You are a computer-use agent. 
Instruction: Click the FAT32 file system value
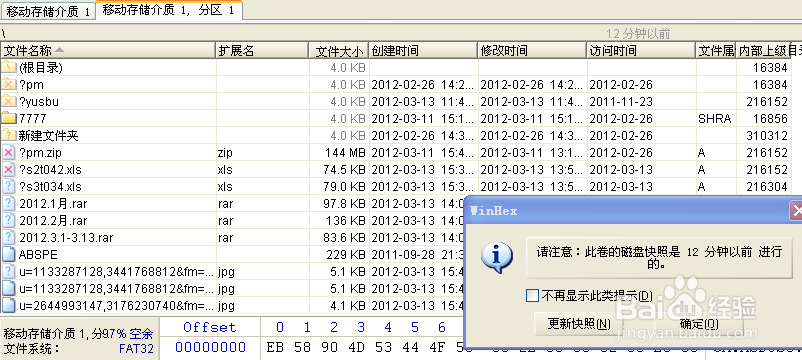[x=136, y=349]
